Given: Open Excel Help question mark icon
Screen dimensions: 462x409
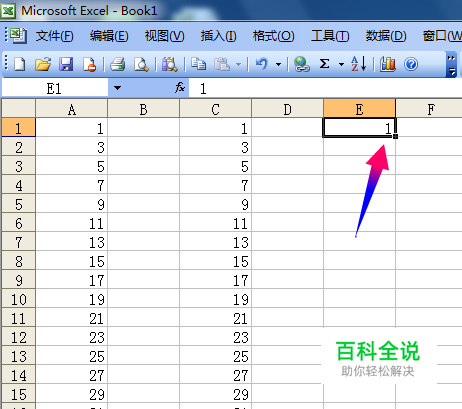Looking at the screenshot, I should point(411,64).
